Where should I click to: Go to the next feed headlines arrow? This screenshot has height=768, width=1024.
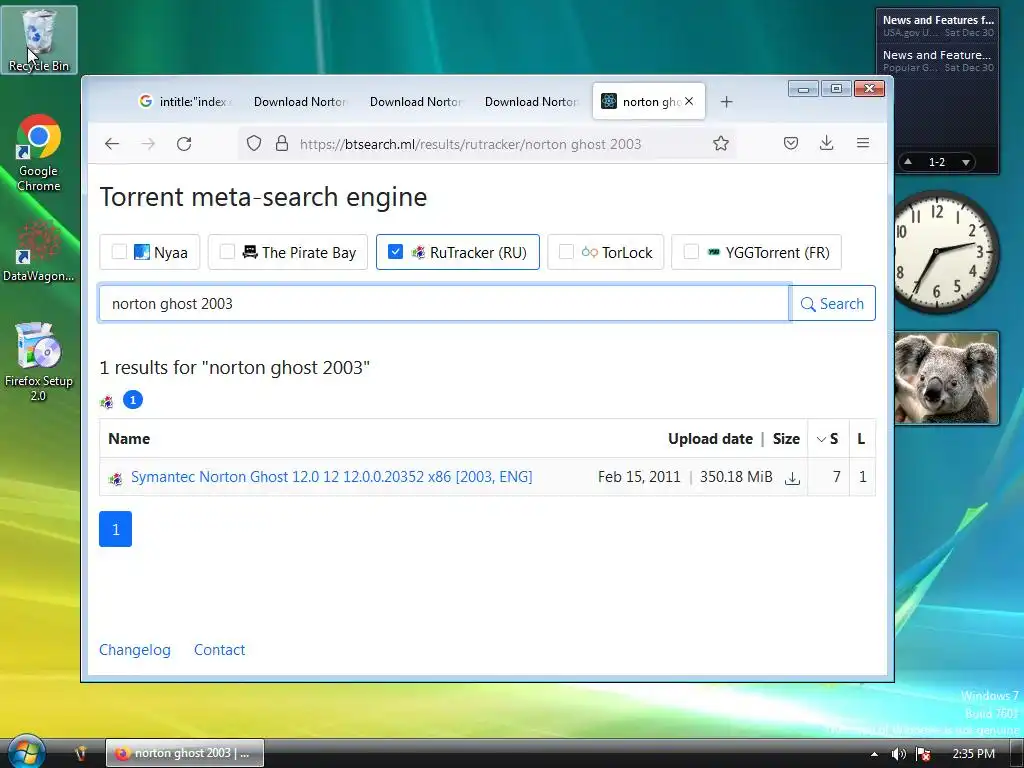tap(966, 162)
